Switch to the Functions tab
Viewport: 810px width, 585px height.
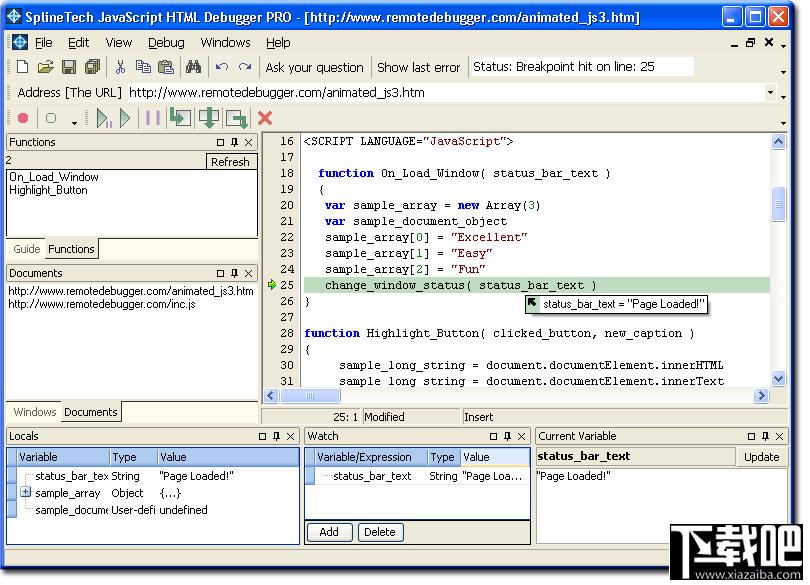[x=71, y=249]
